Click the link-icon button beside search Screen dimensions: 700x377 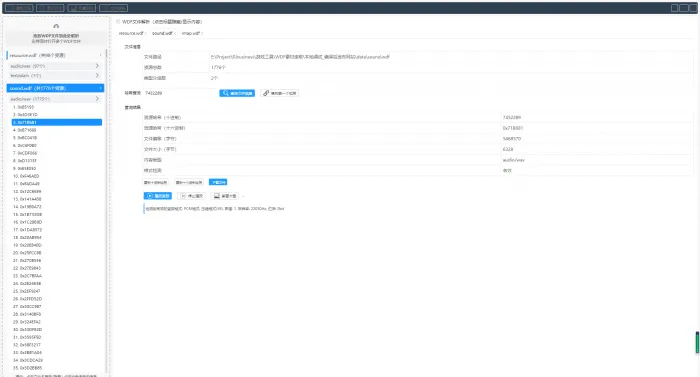point(280,93)
